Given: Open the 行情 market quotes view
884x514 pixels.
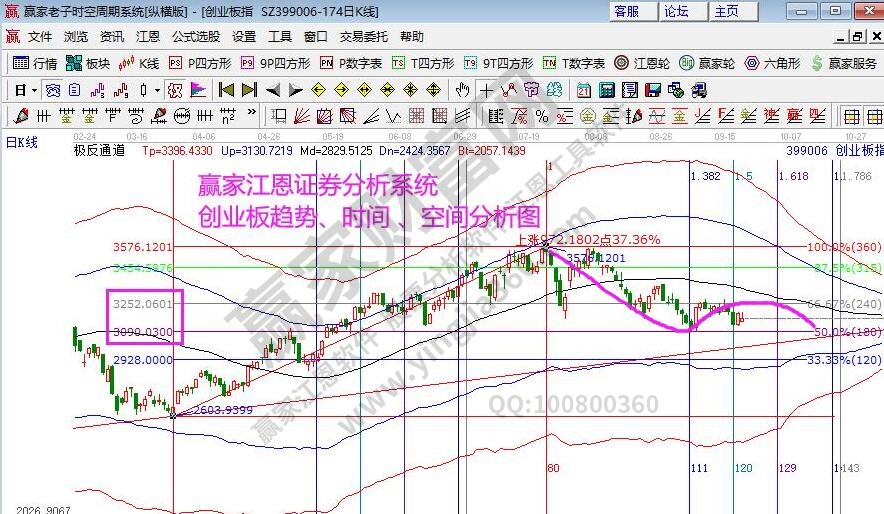Looking at the screenshot, I should tap(34, 63).
